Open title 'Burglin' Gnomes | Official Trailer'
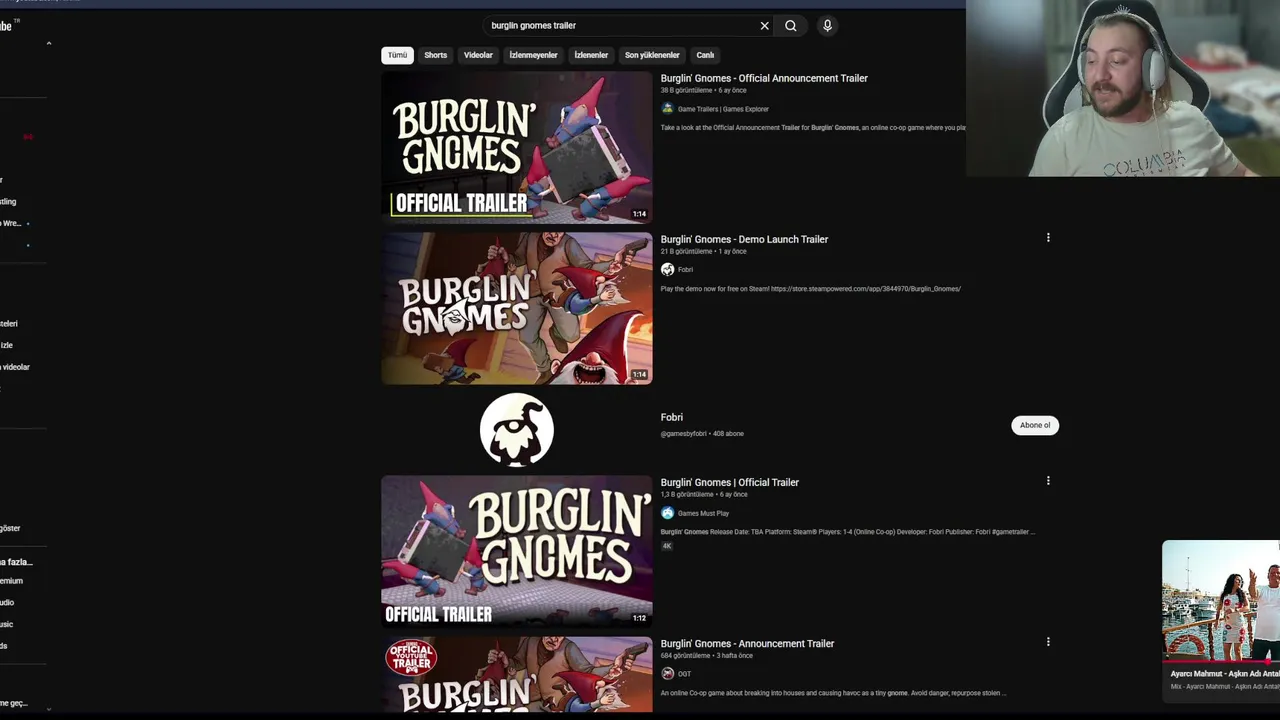1280x720 pixels. coord(729,482)
